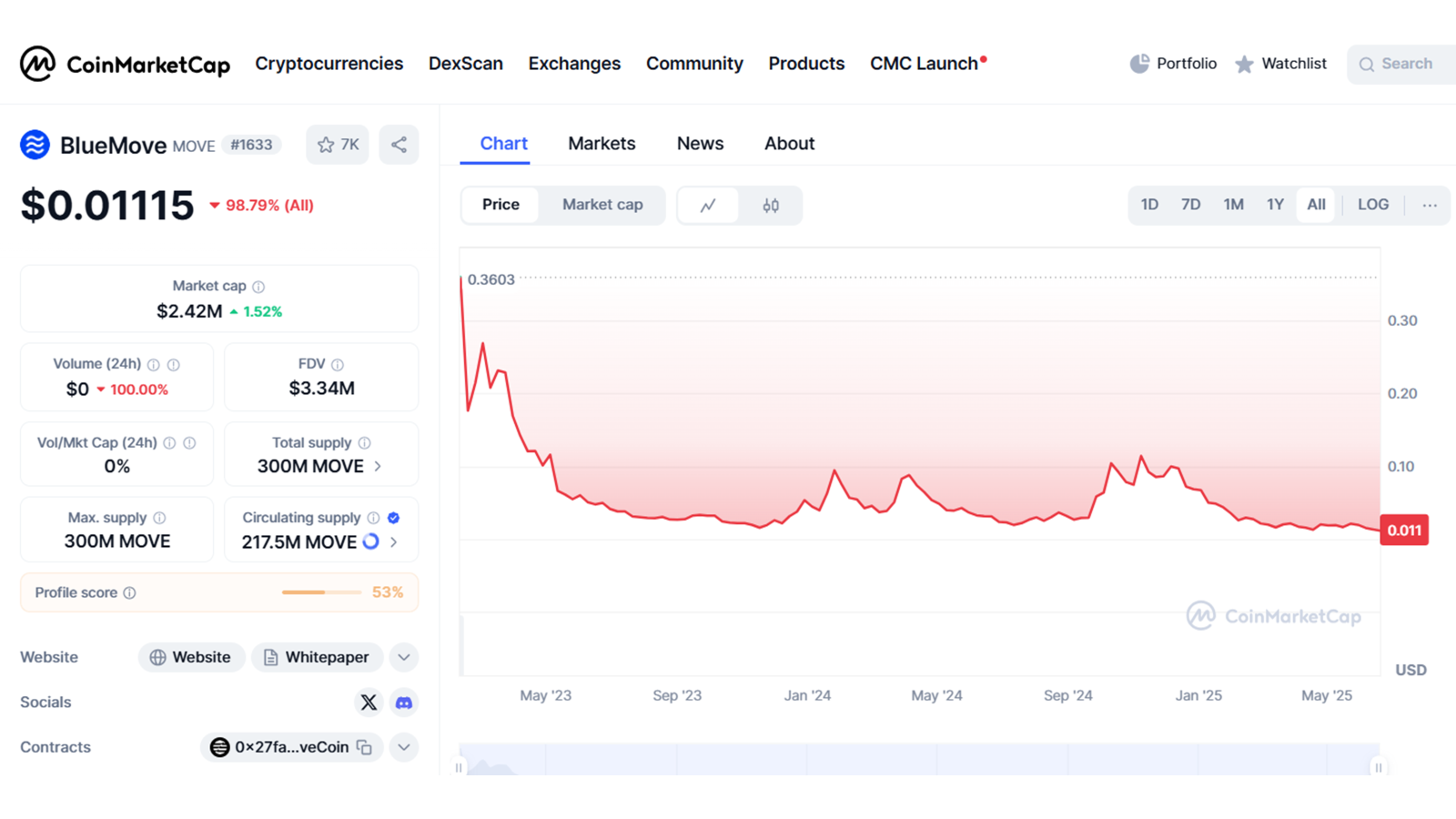Focus the Search input field
Image resolution: width=1456 pixels, height=819 pixels.
point(1401,65)
